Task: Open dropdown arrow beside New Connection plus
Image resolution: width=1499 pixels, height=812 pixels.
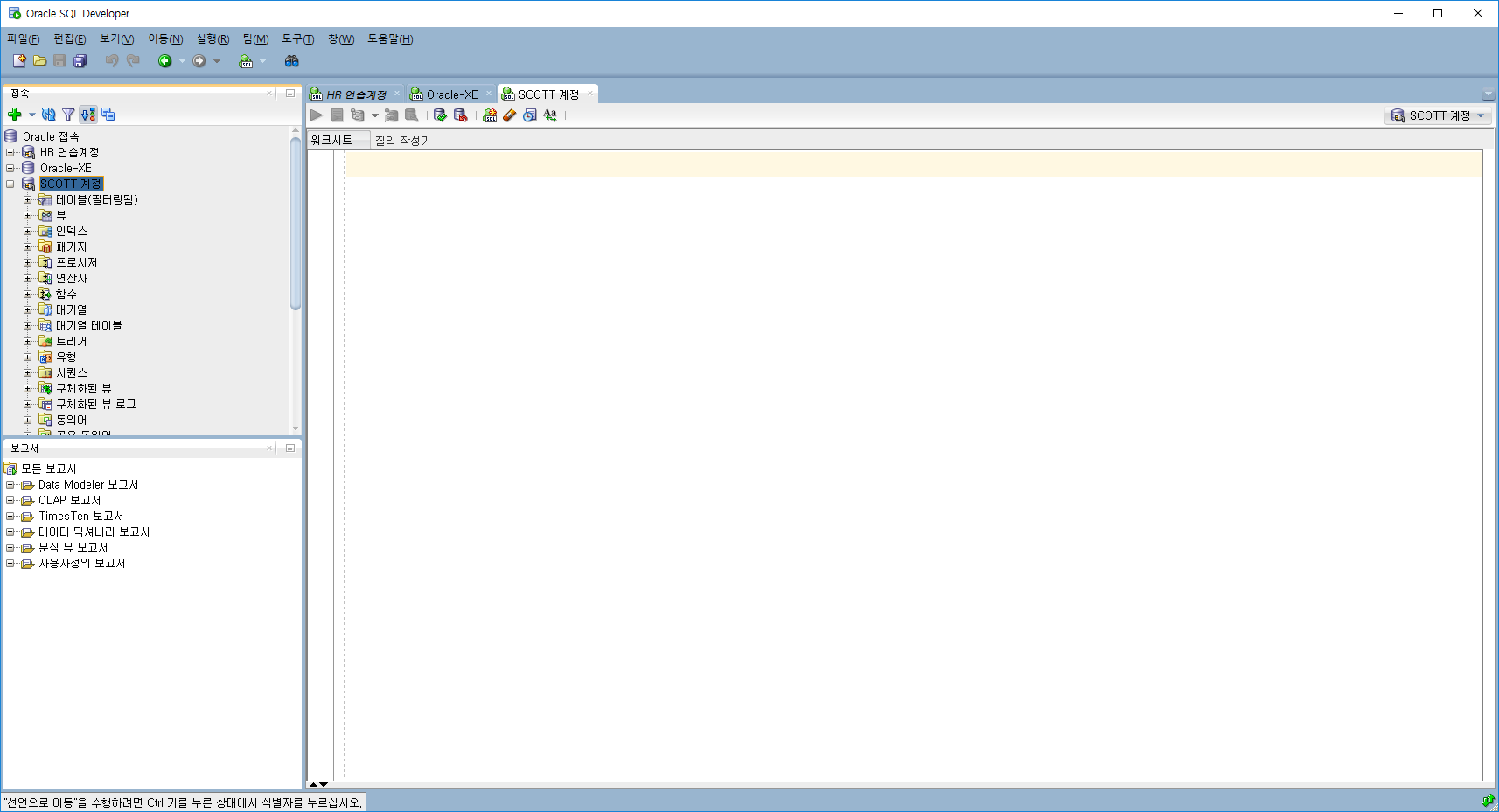Action: pyautogui.click(x=32, y=115)
